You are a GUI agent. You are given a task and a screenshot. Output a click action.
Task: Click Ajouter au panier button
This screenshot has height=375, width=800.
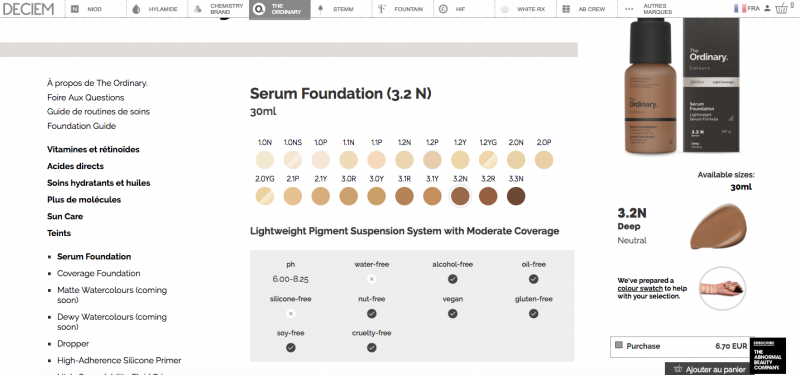pyautogui.click(x=709, y=369)
